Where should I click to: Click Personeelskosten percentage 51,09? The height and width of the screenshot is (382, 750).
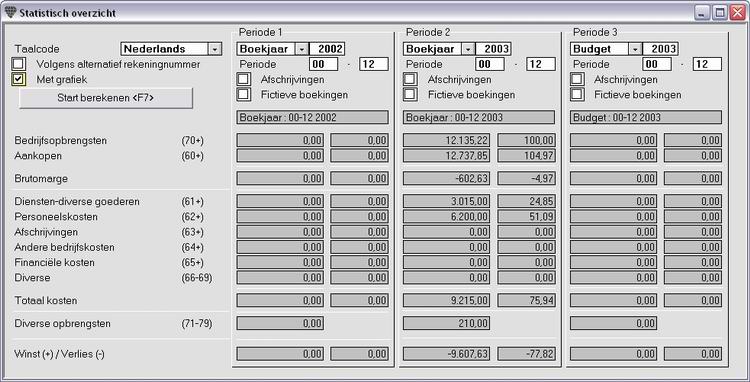pyautogui.click(x=526, y=217)
